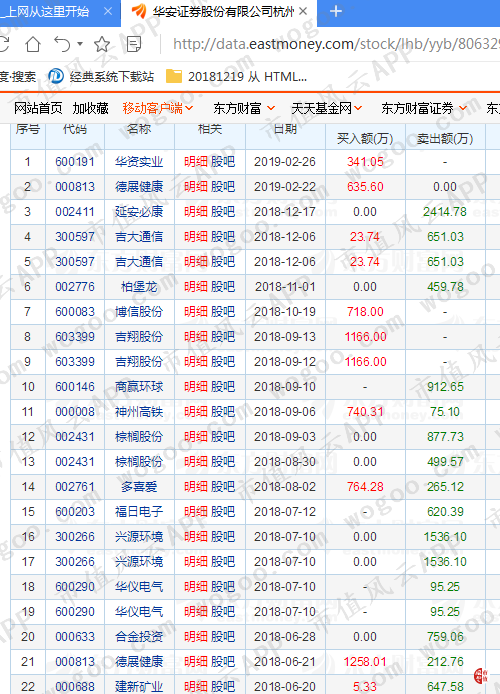
Task: Click 股吧 in 博信股份 row
Action: pos(223,312)
